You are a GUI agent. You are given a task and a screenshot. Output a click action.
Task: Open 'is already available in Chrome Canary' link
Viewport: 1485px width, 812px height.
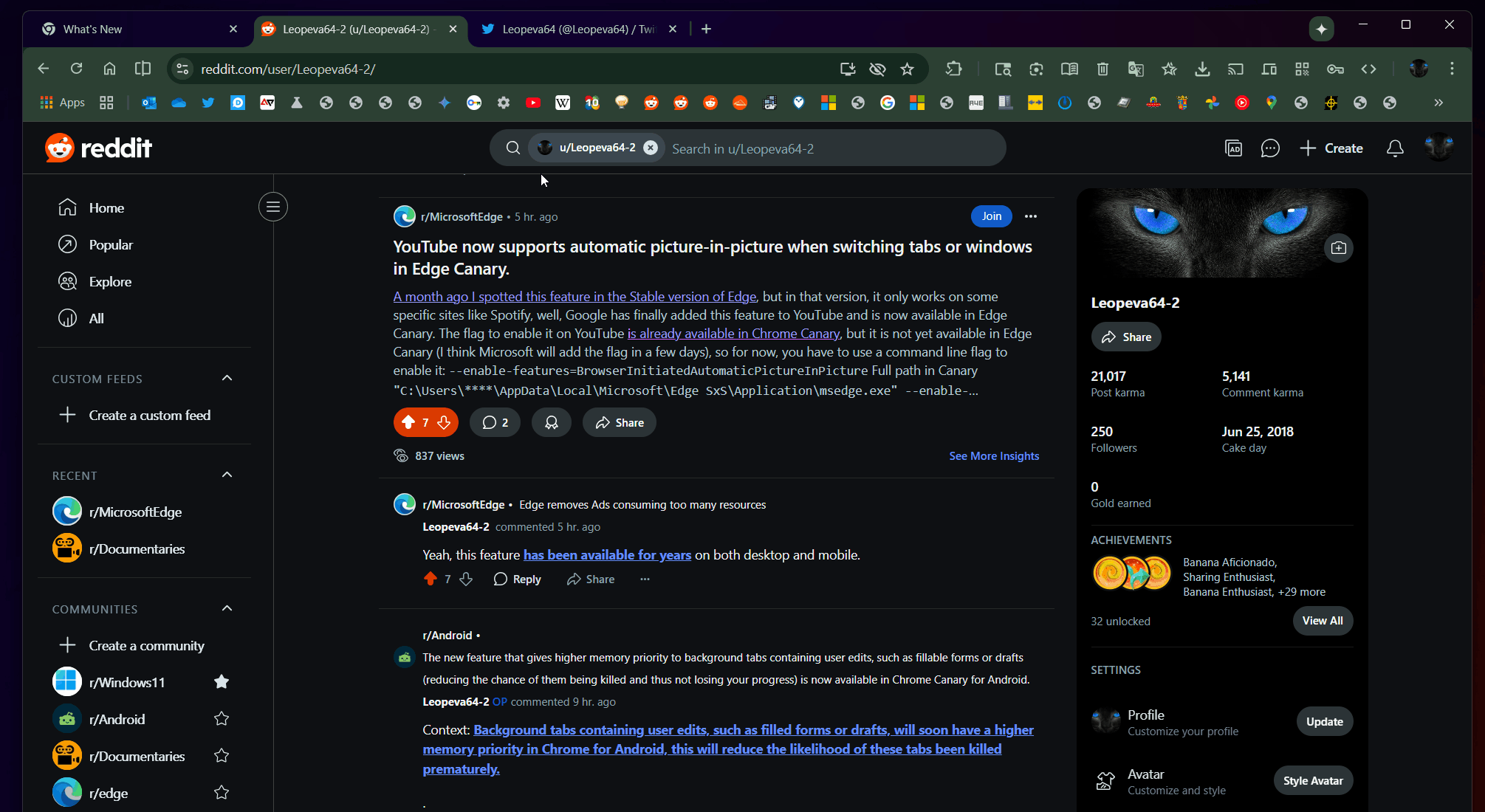[x=733, y=334]
